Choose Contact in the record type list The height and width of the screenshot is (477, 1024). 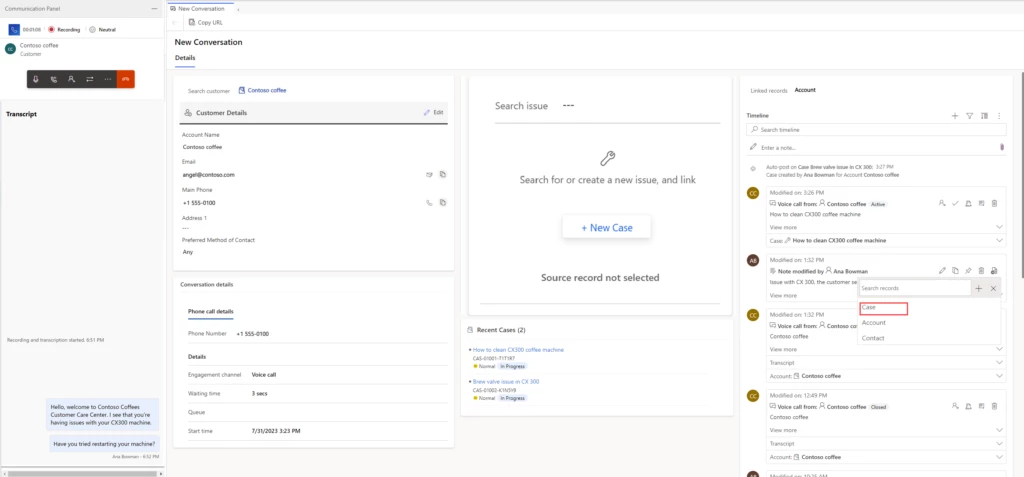873,338
